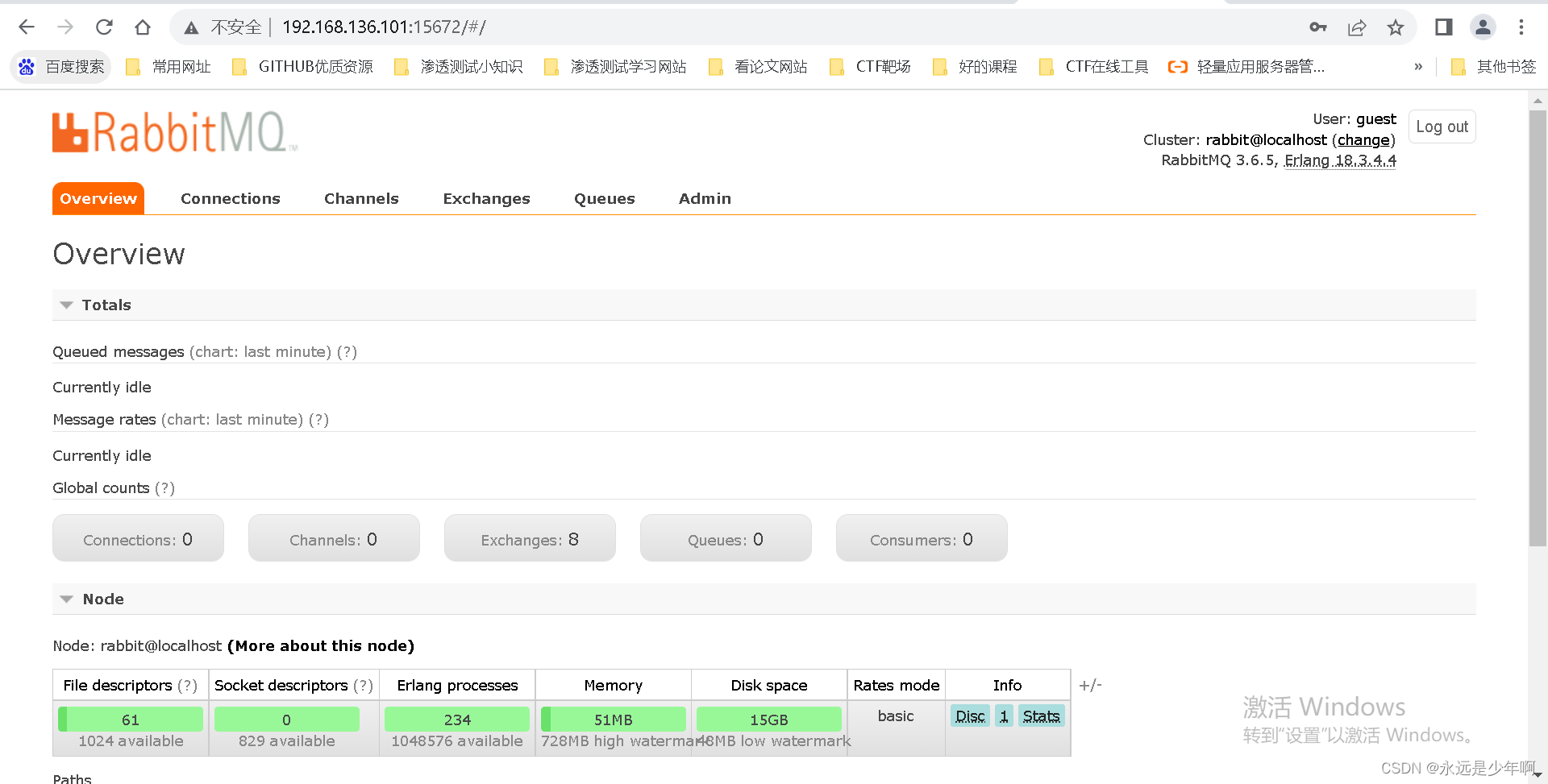This screenshot has height=784, width=1548.
Task: Switch to the Queues tab
Action: tap(605, 199)
